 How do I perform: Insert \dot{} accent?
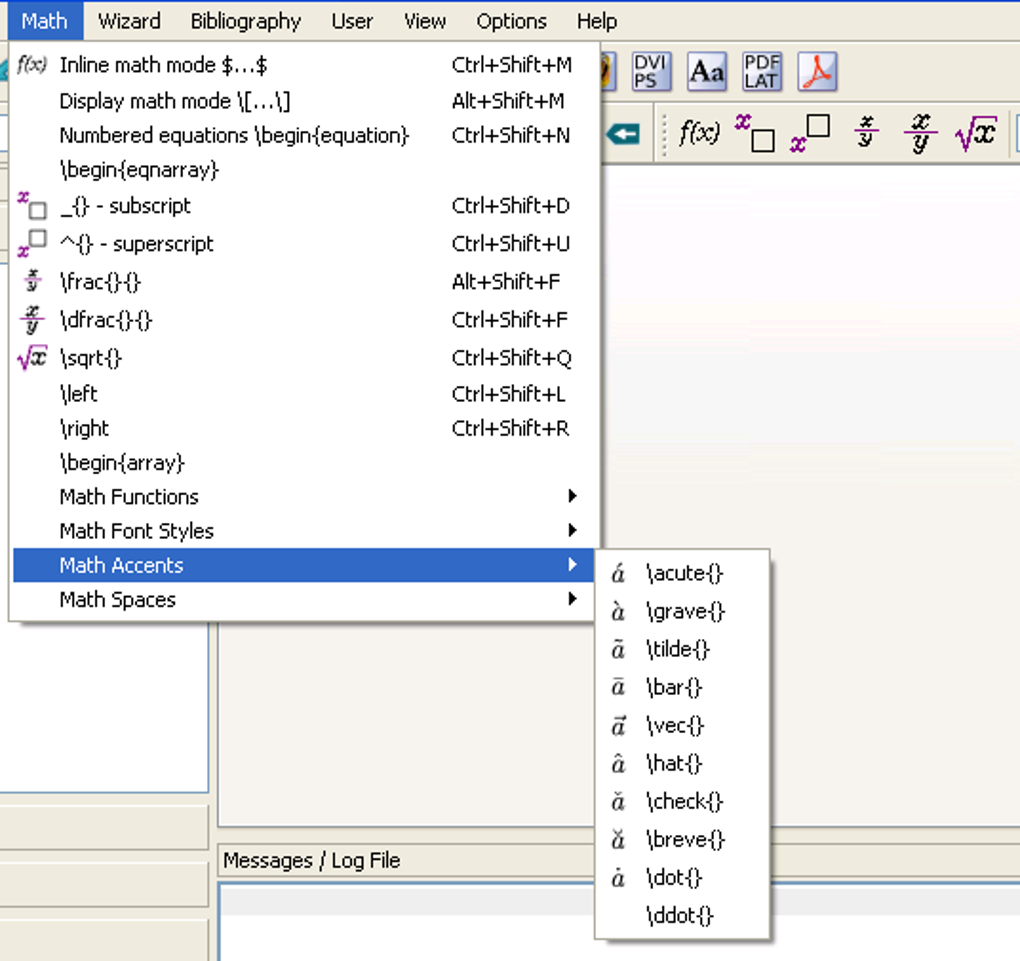tap(682, 878)
